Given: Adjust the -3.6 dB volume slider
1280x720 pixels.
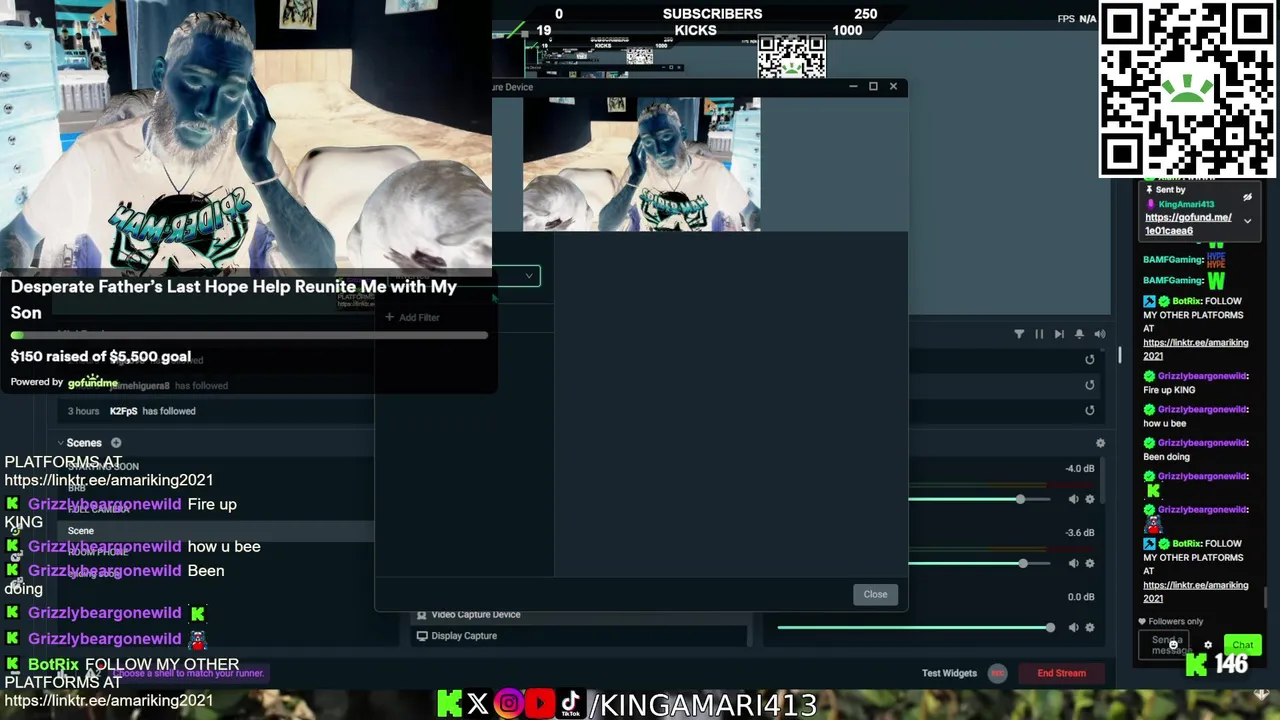Looking at the screenshot, I should point(980,563).
